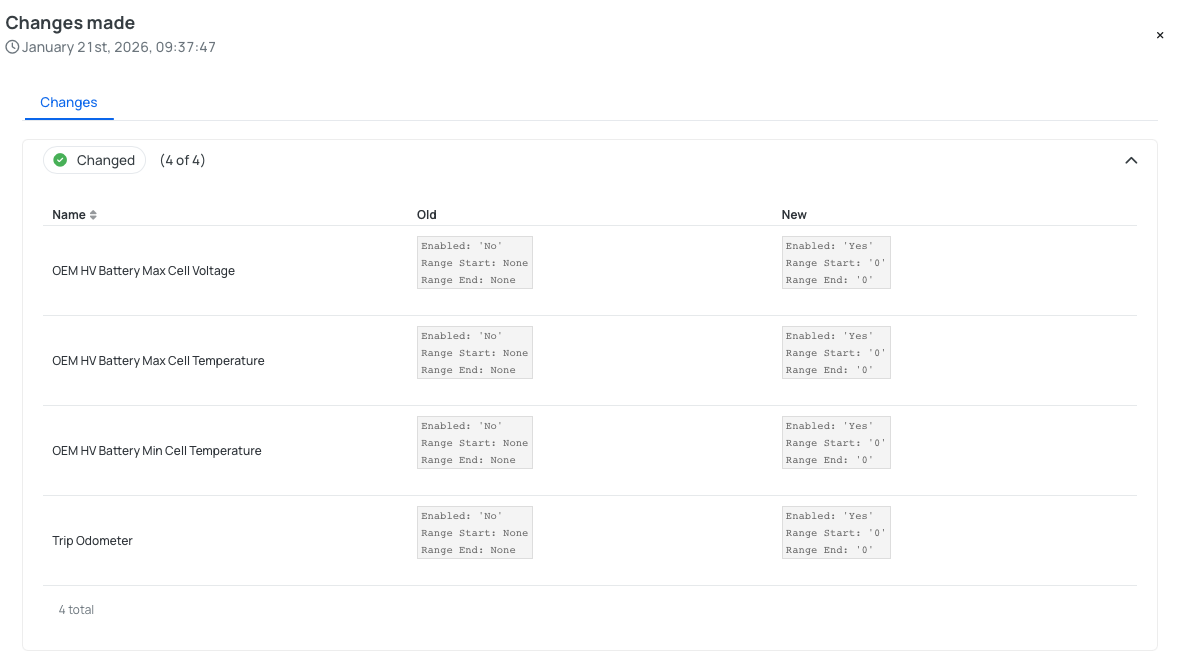Toggle the Changed filter chip

point(94,159)
